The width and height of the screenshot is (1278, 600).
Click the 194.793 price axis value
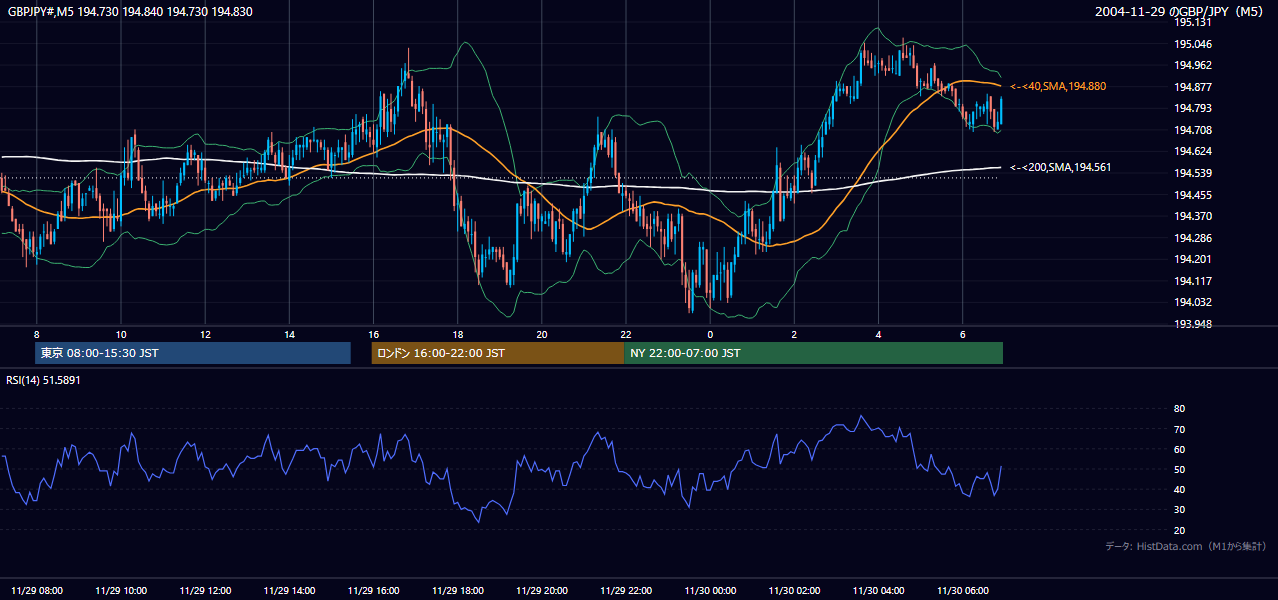[x=1193, y=108]
